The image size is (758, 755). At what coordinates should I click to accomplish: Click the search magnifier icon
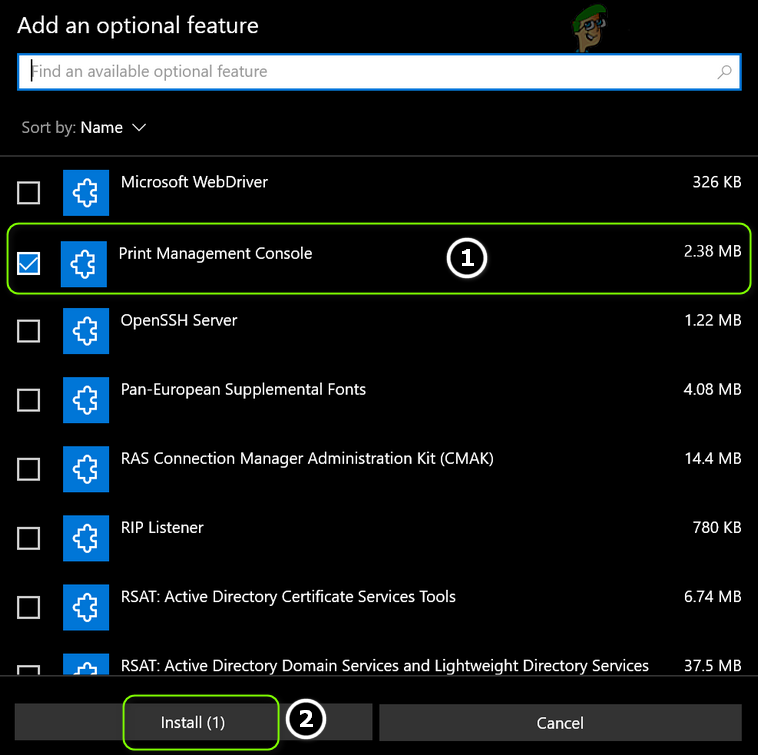tap(725, 72)
